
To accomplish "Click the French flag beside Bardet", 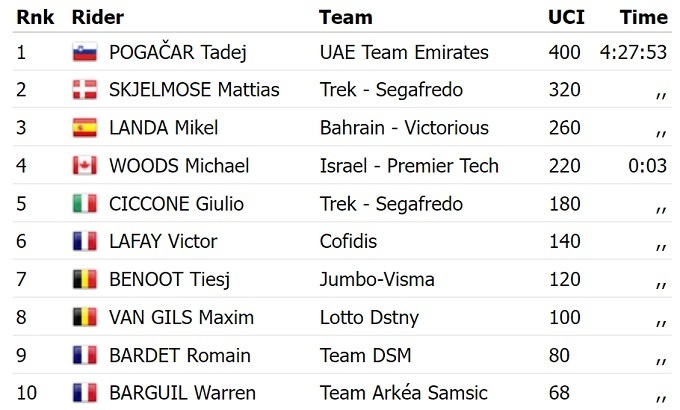I will tap(84, 356).
